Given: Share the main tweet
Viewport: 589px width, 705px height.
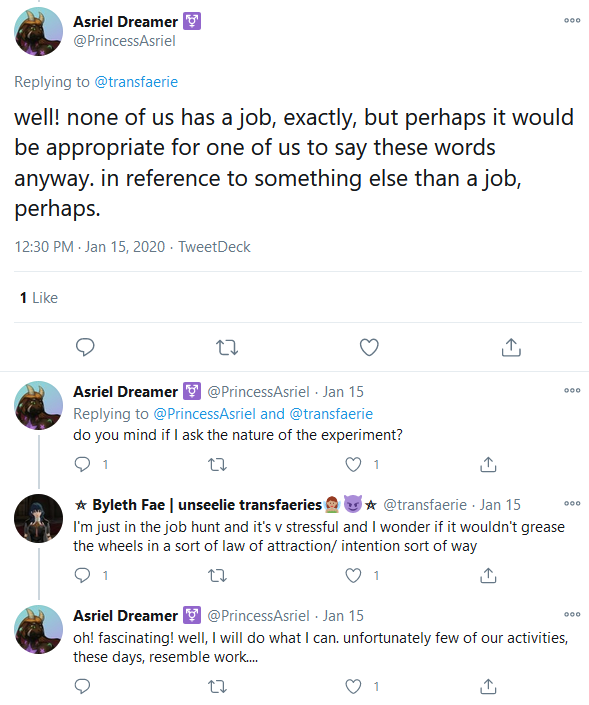Looking at the screenshot, I should [511, 347].
